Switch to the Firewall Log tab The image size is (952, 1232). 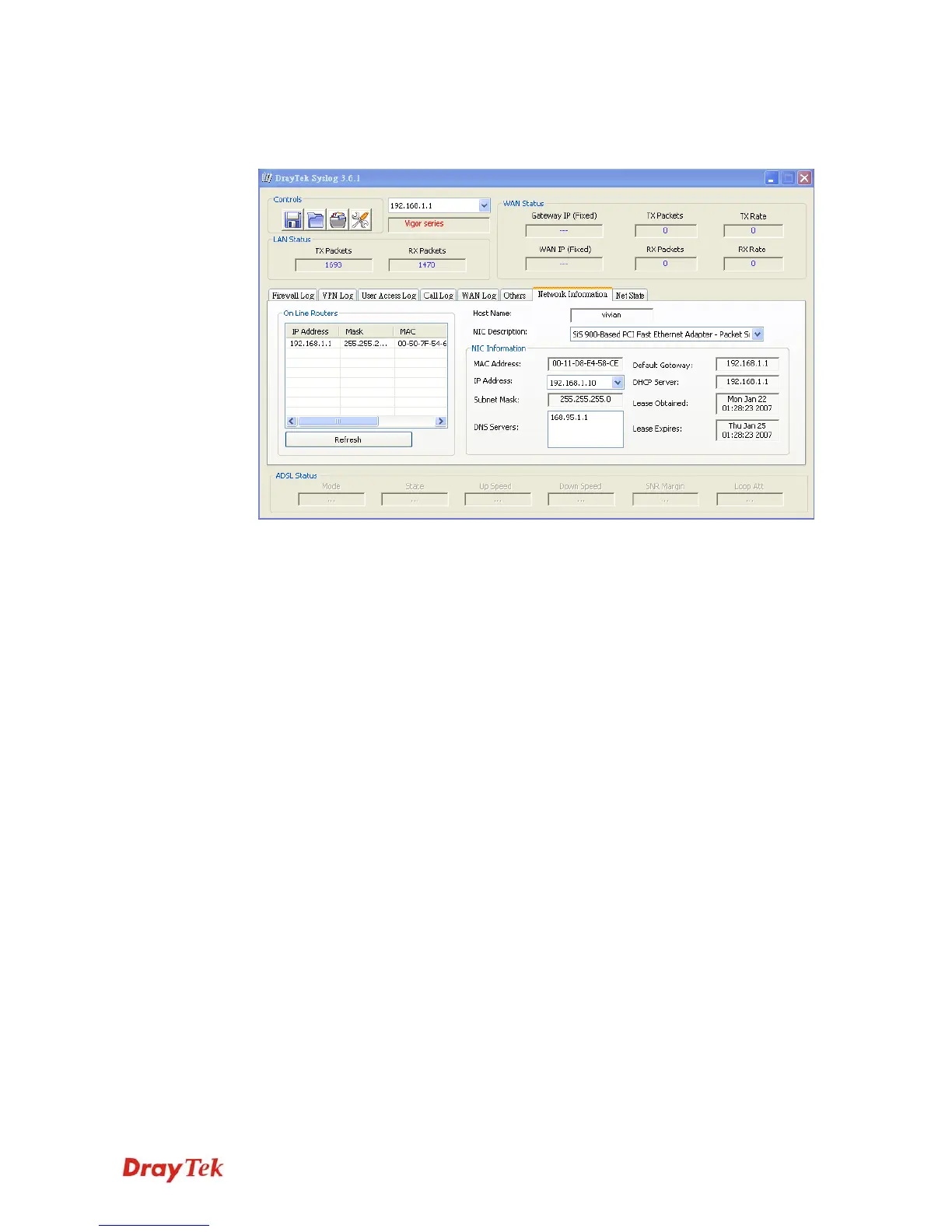[x=293, y=296]
